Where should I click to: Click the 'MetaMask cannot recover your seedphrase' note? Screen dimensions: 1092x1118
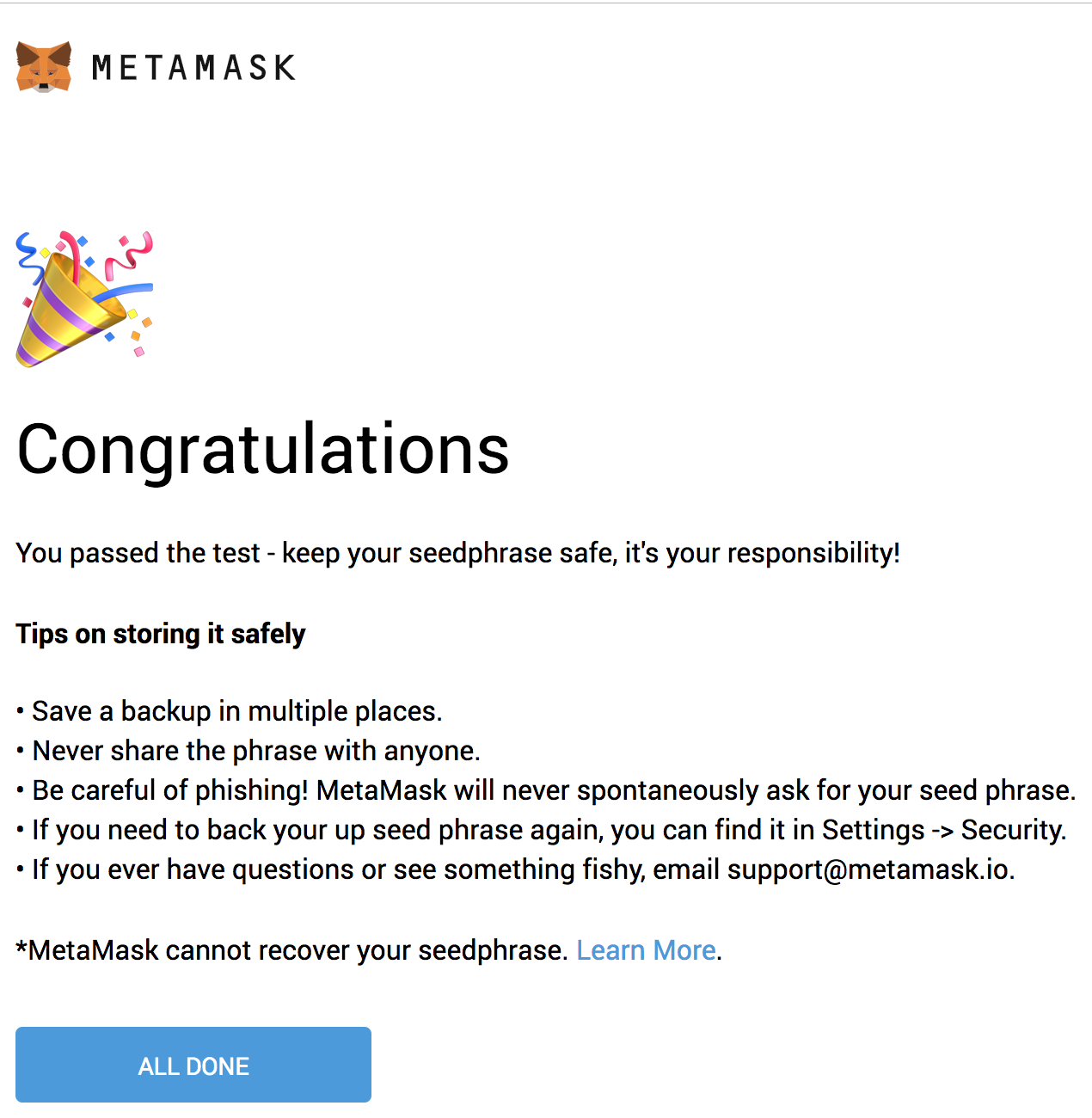(292, 950)
